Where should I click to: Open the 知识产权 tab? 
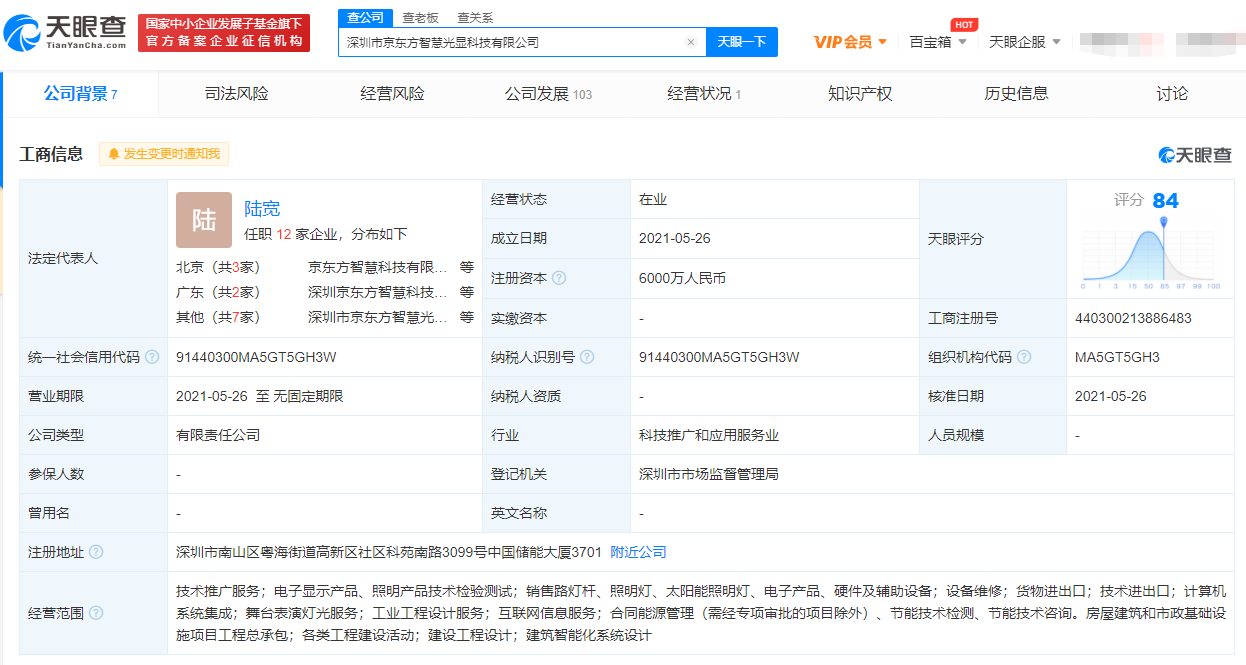(860, 94)
